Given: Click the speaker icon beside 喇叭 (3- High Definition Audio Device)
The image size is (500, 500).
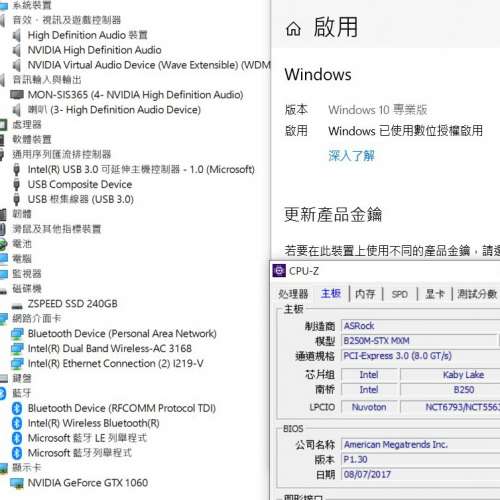Looking at the screenshot, I should tap(17, 110).
